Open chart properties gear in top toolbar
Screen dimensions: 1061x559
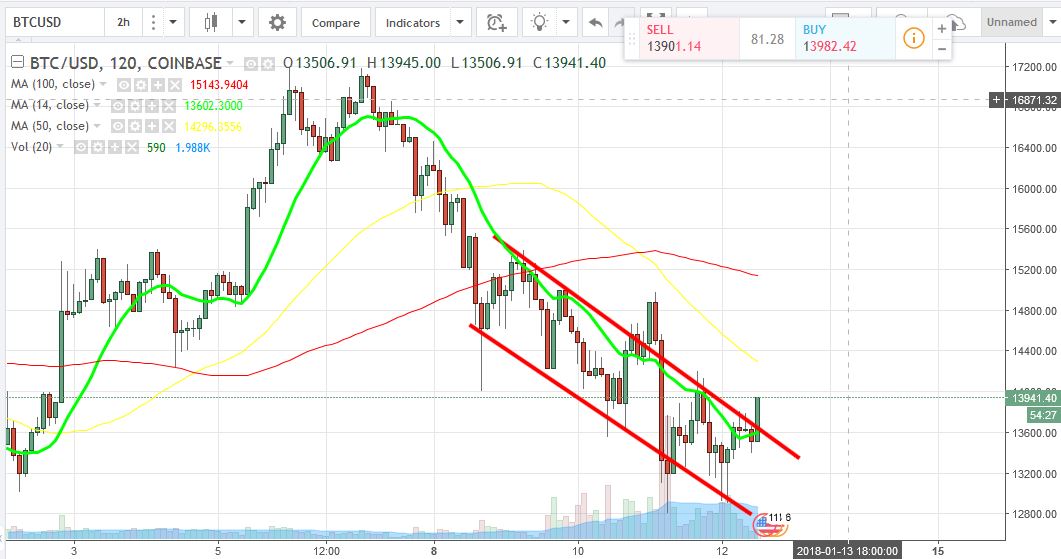277,22
